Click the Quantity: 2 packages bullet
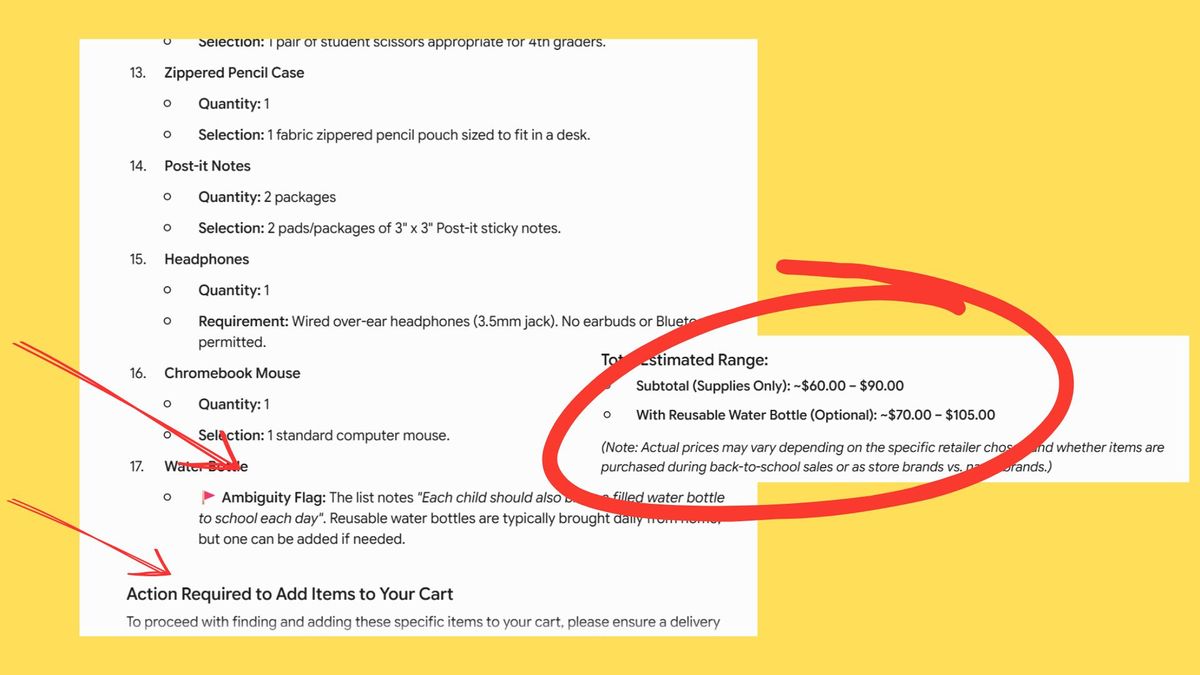The image size is (1200, 675). [267, 197]
